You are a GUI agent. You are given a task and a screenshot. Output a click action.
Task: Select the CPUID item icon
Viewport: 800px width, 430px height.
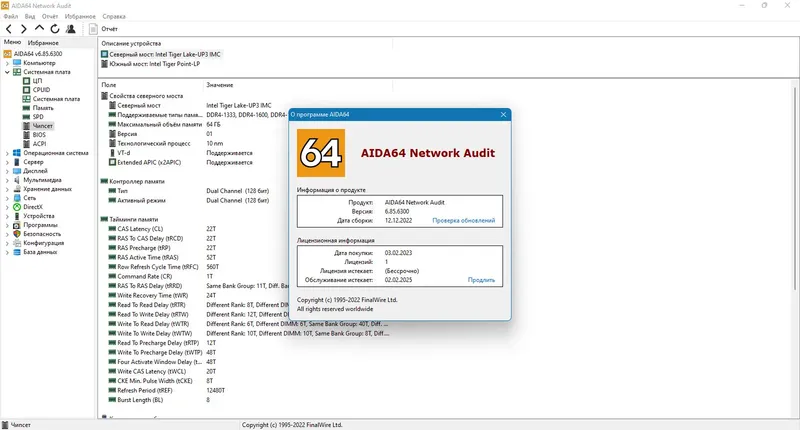[27, 90]
